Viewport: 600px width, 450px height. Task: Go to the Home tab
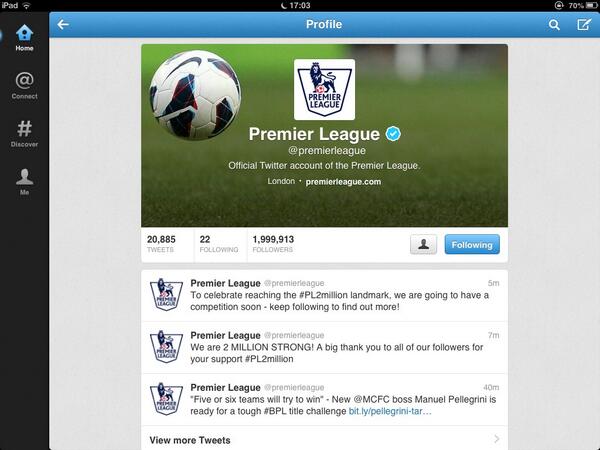24,38
